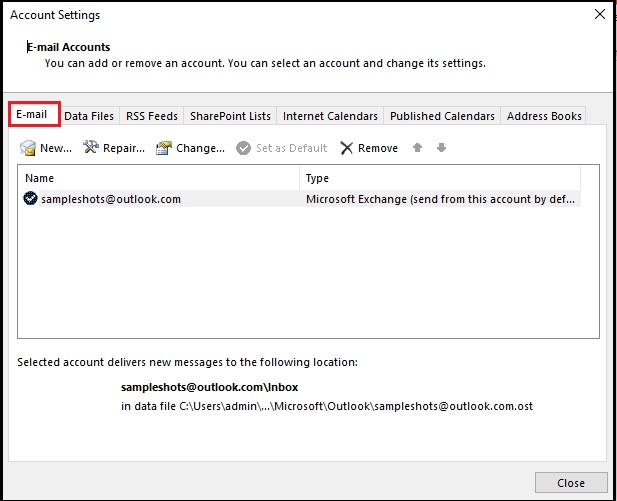The height and width of the screenshot is (501, 617).
Task: Click the Repair... label in the toolbar
Action: pos(124,148)
